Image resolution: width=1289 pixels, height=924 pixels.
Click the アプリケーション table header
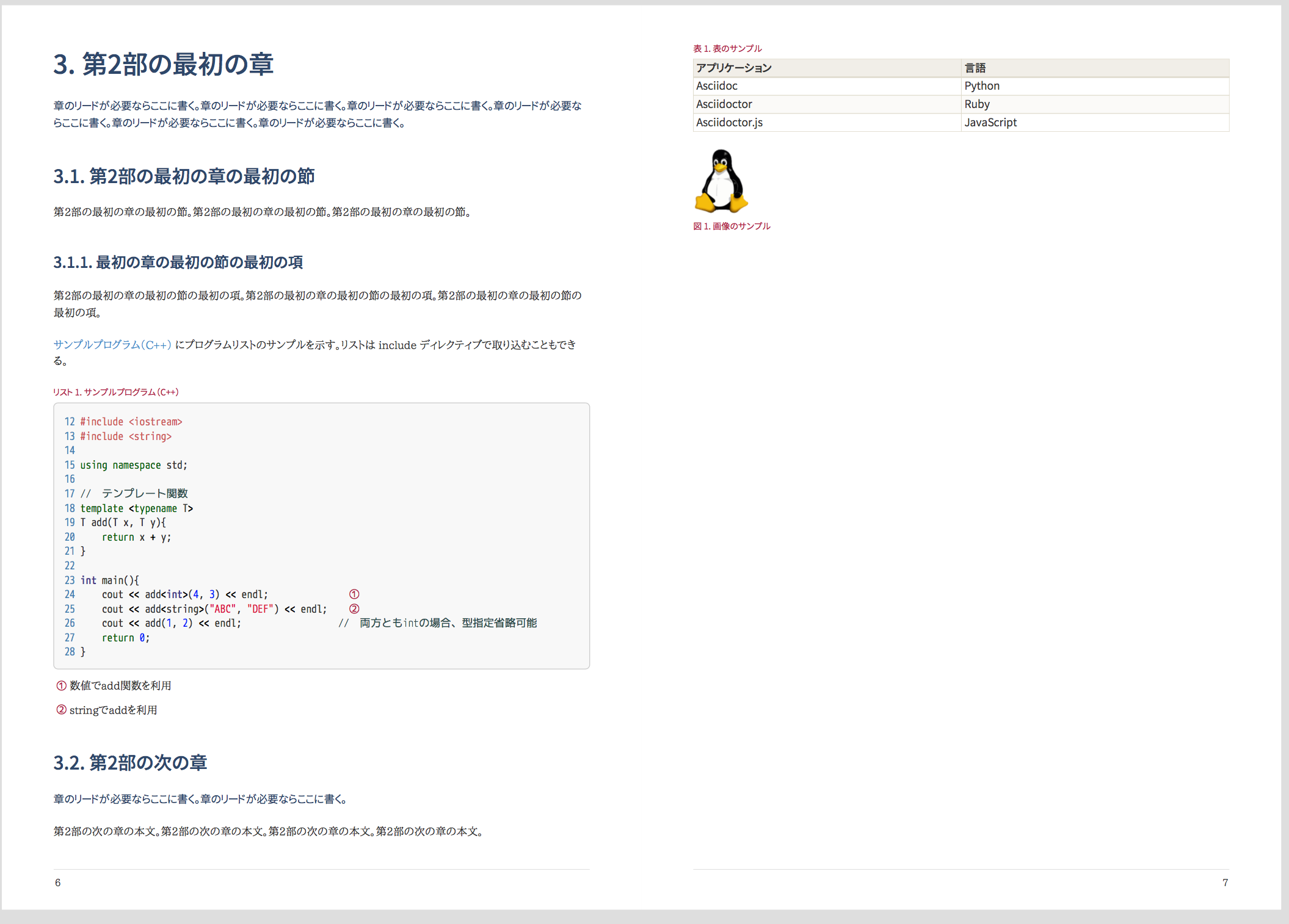[734, 68]
